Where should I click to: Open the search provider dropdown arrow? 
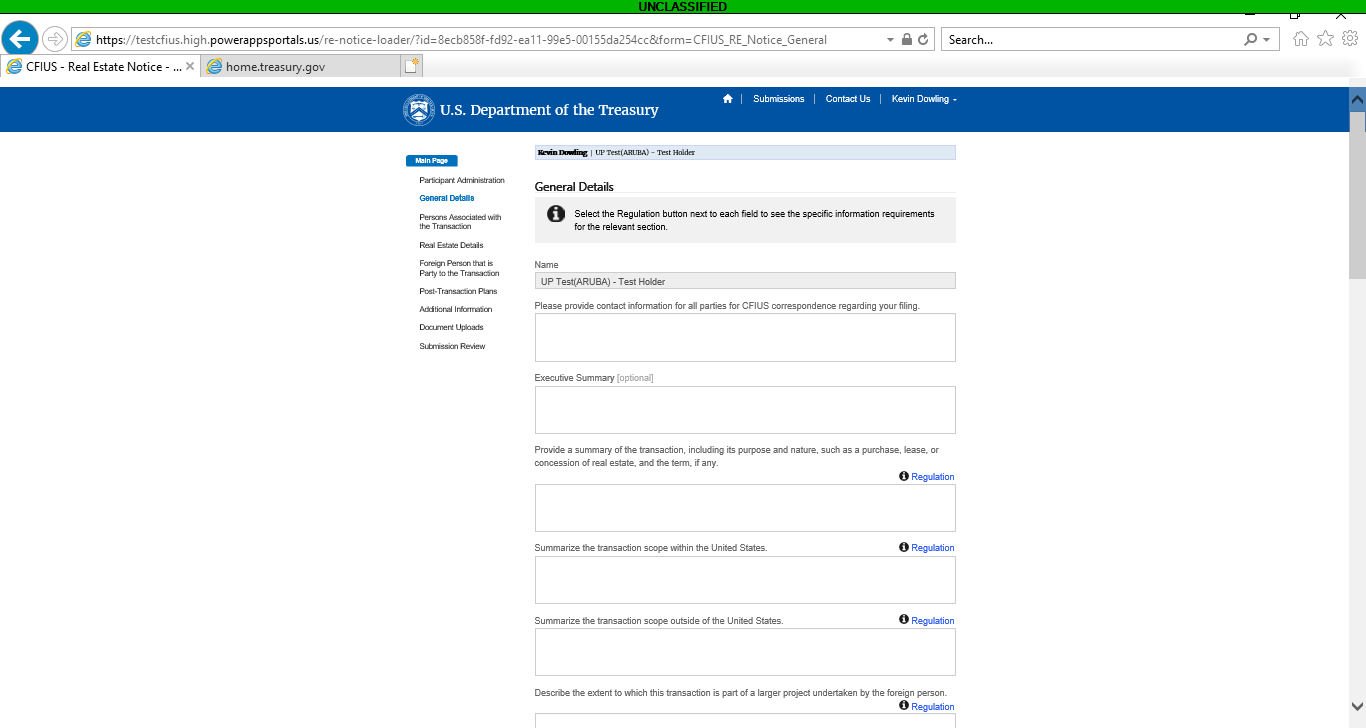pos(1267,40)
